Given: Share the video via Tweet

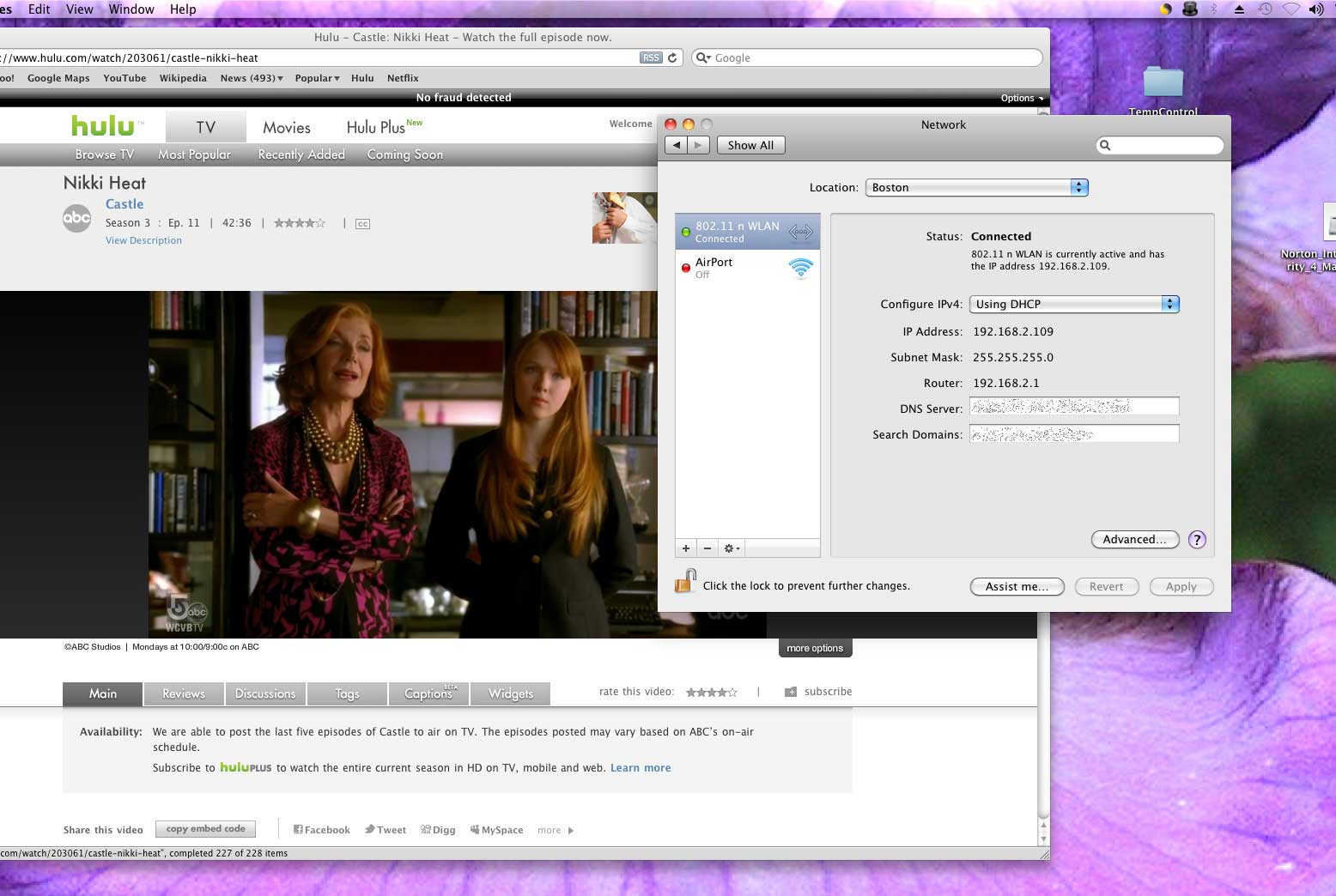Looking at the screenshot, I should tap(386, 830).
